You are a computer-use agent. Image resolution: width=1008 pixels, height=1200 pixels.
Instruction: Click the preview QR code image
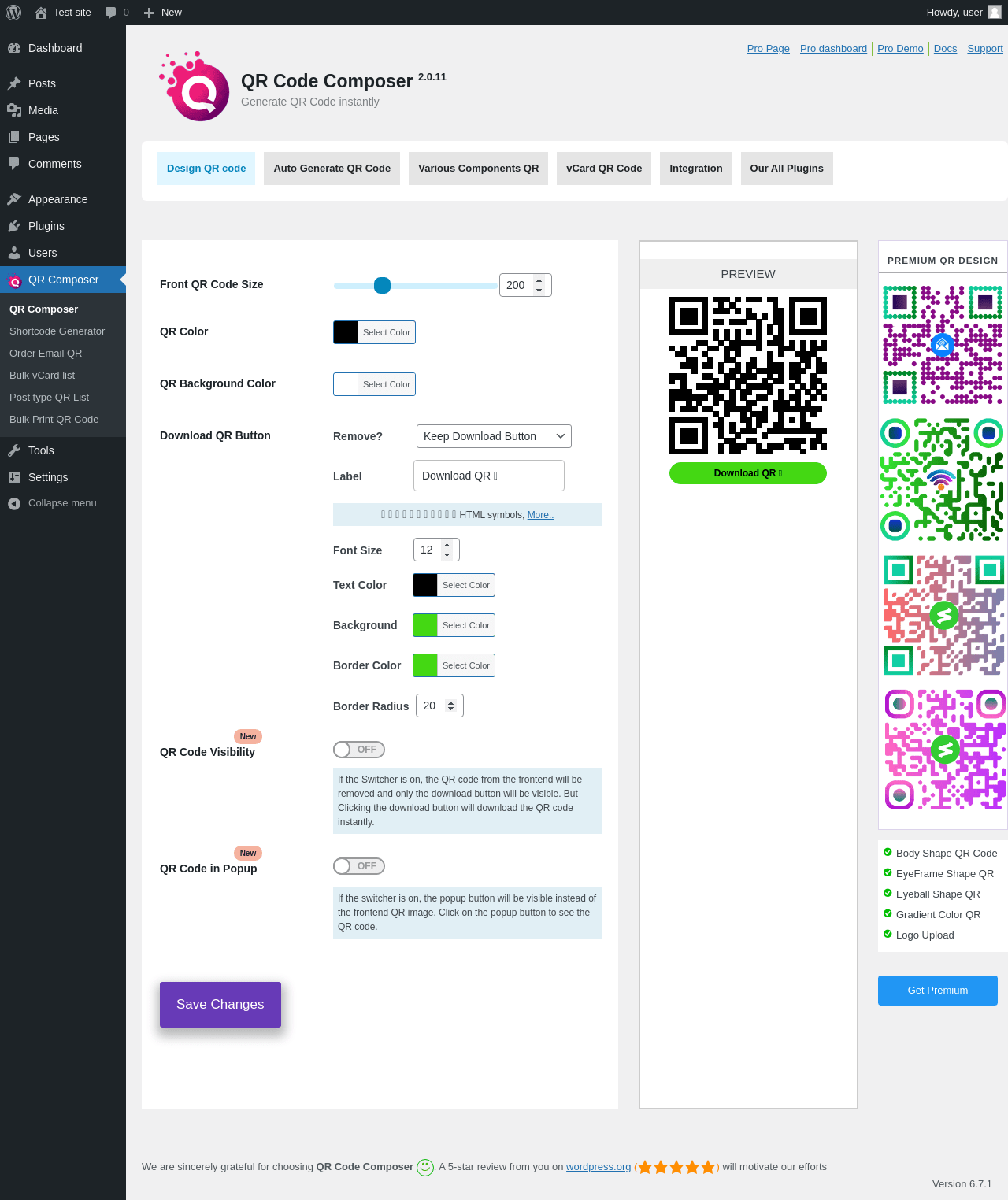(x=748, y=376)
